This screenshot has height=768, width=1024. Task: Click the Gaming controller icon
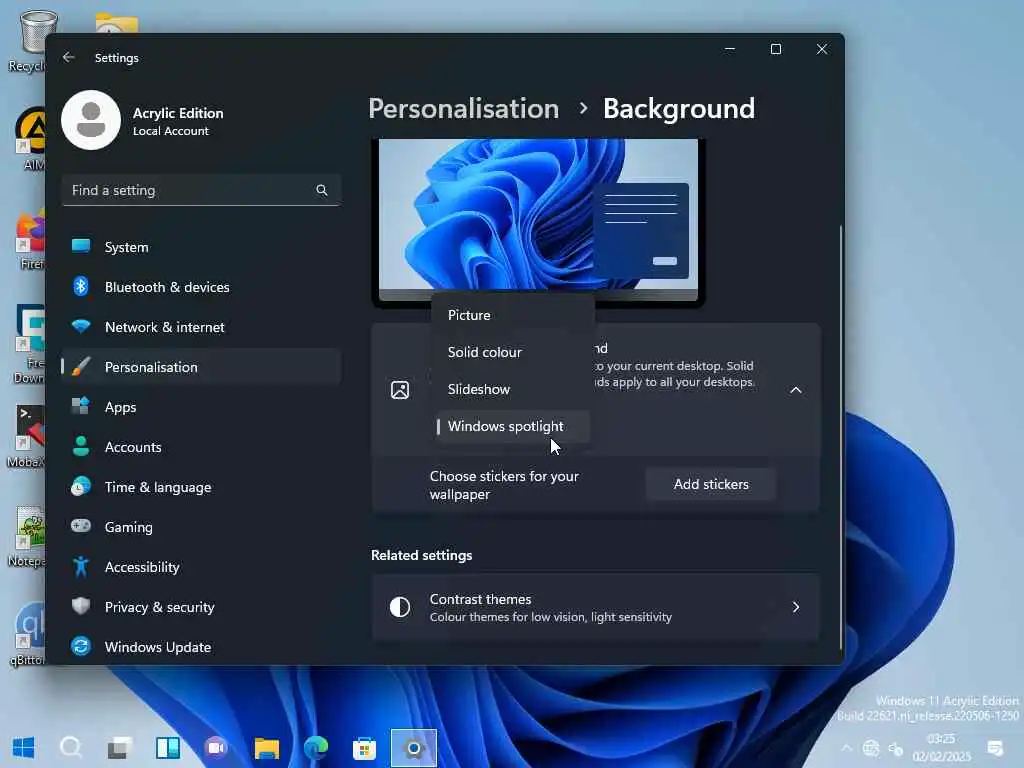click(81, 526)
